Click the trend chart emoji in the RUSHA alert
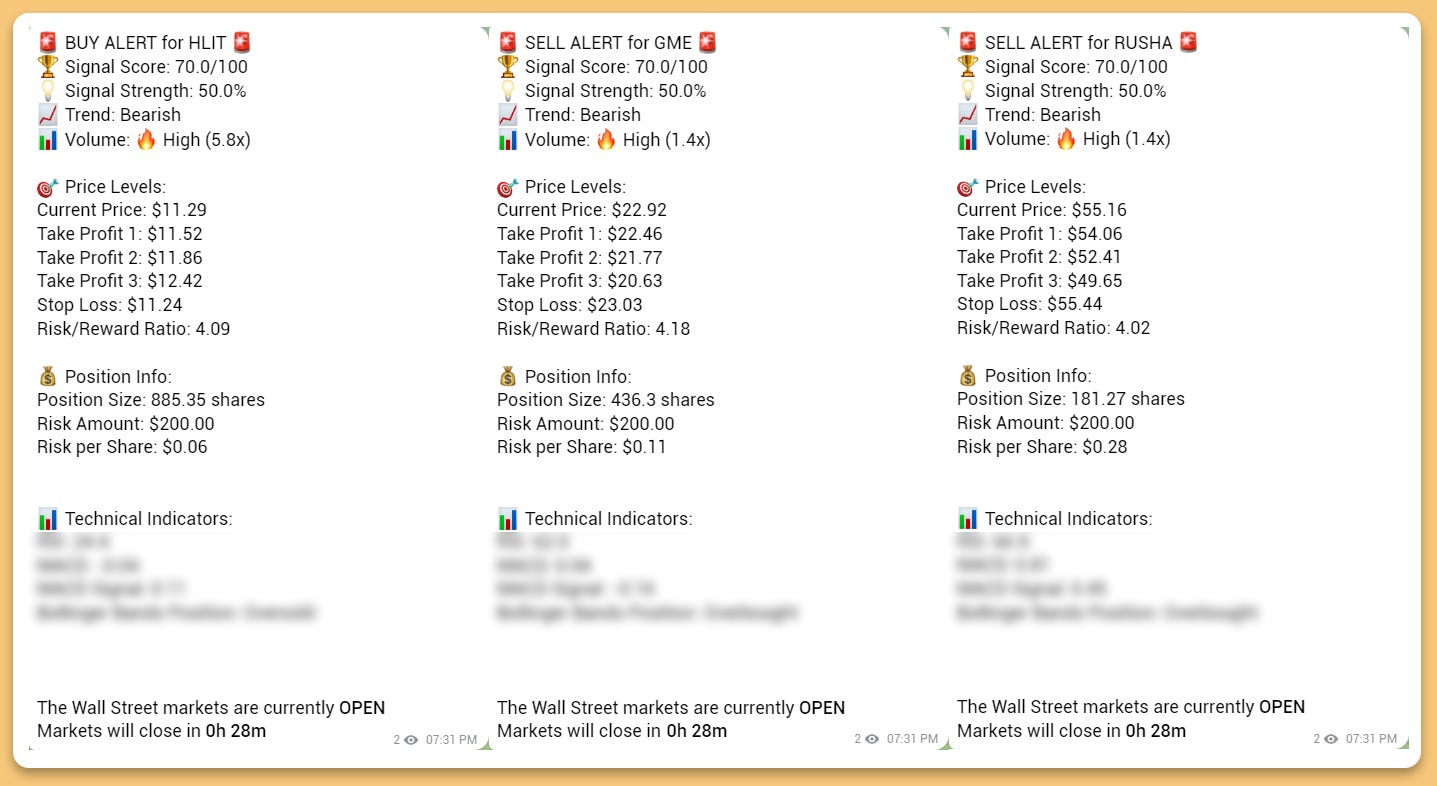Viewport: 1437px width, 786px height. (x=968, y=114)
